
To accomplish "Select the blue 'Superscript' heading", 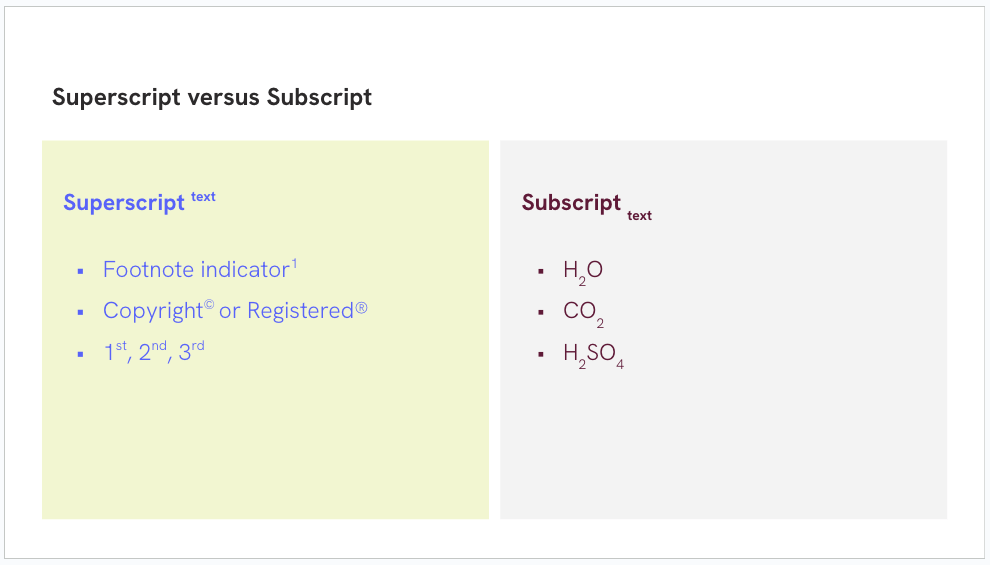I will click(x=124, y=203).
